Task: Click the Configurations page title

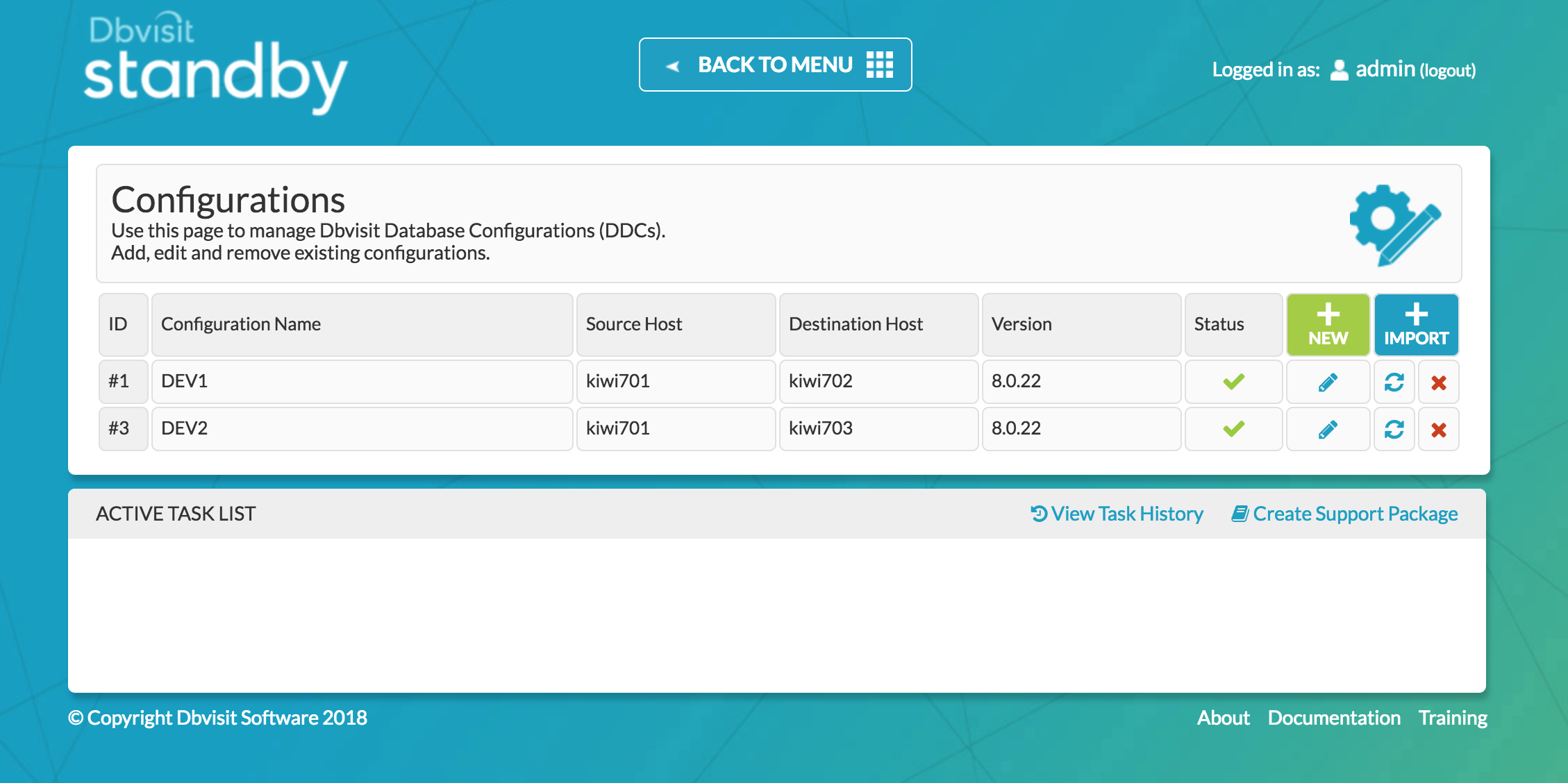Action: tap(228, 200)
